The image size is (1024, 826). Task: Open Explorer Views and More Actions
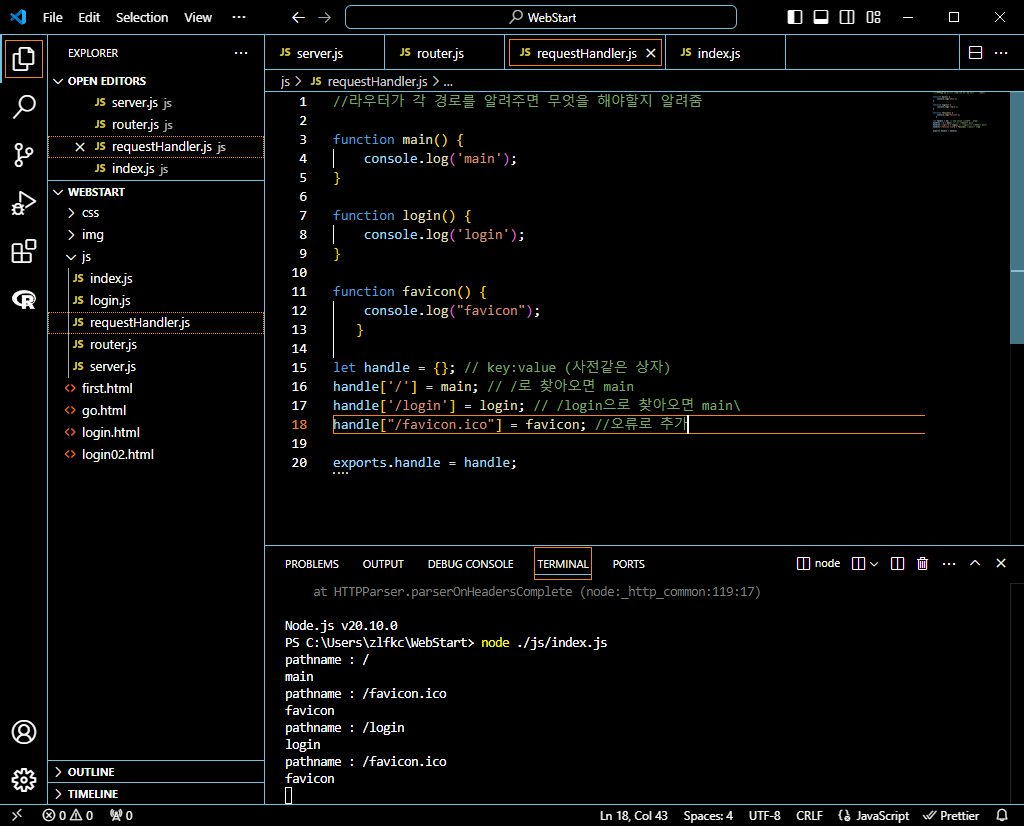tap(241, 53)
